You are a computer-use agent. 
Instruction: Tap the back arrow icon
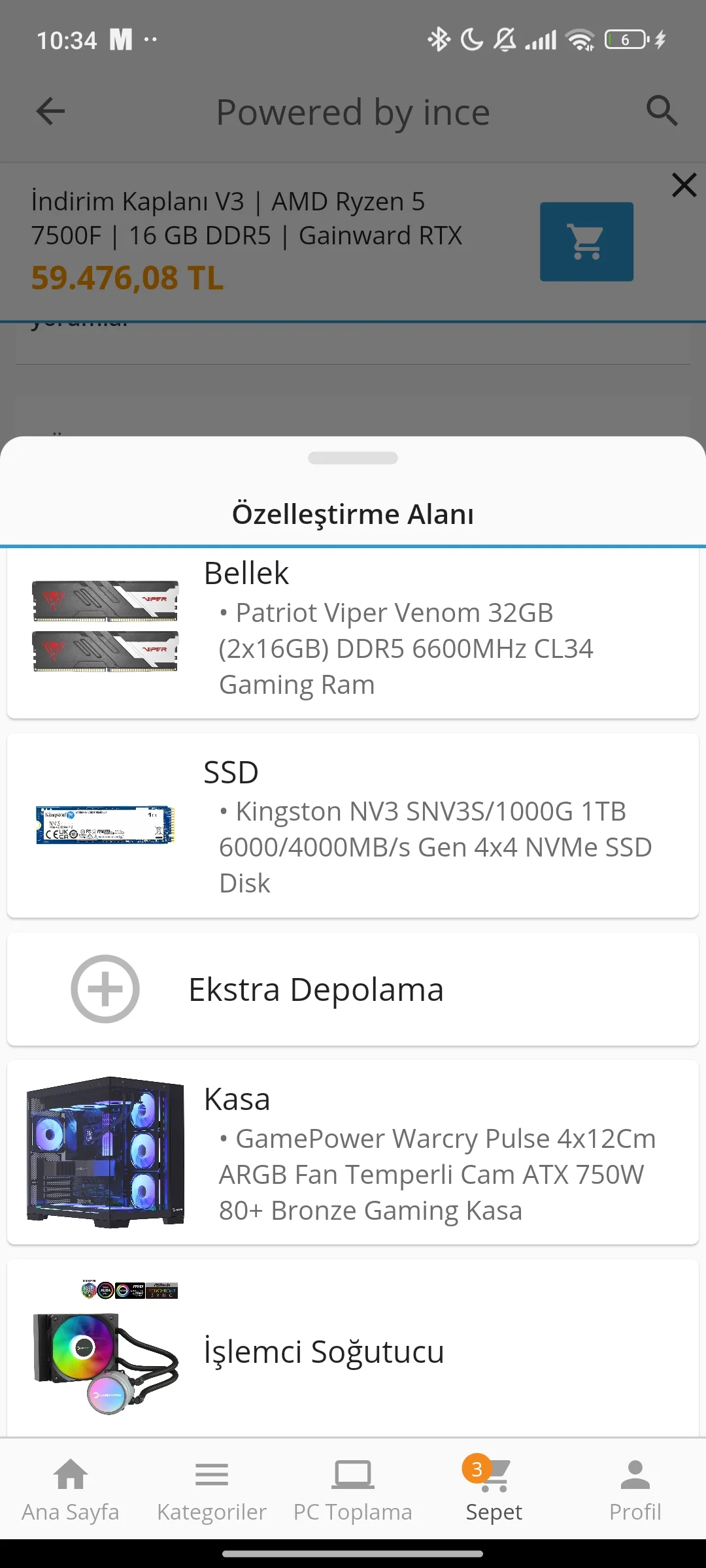[50, 111]
